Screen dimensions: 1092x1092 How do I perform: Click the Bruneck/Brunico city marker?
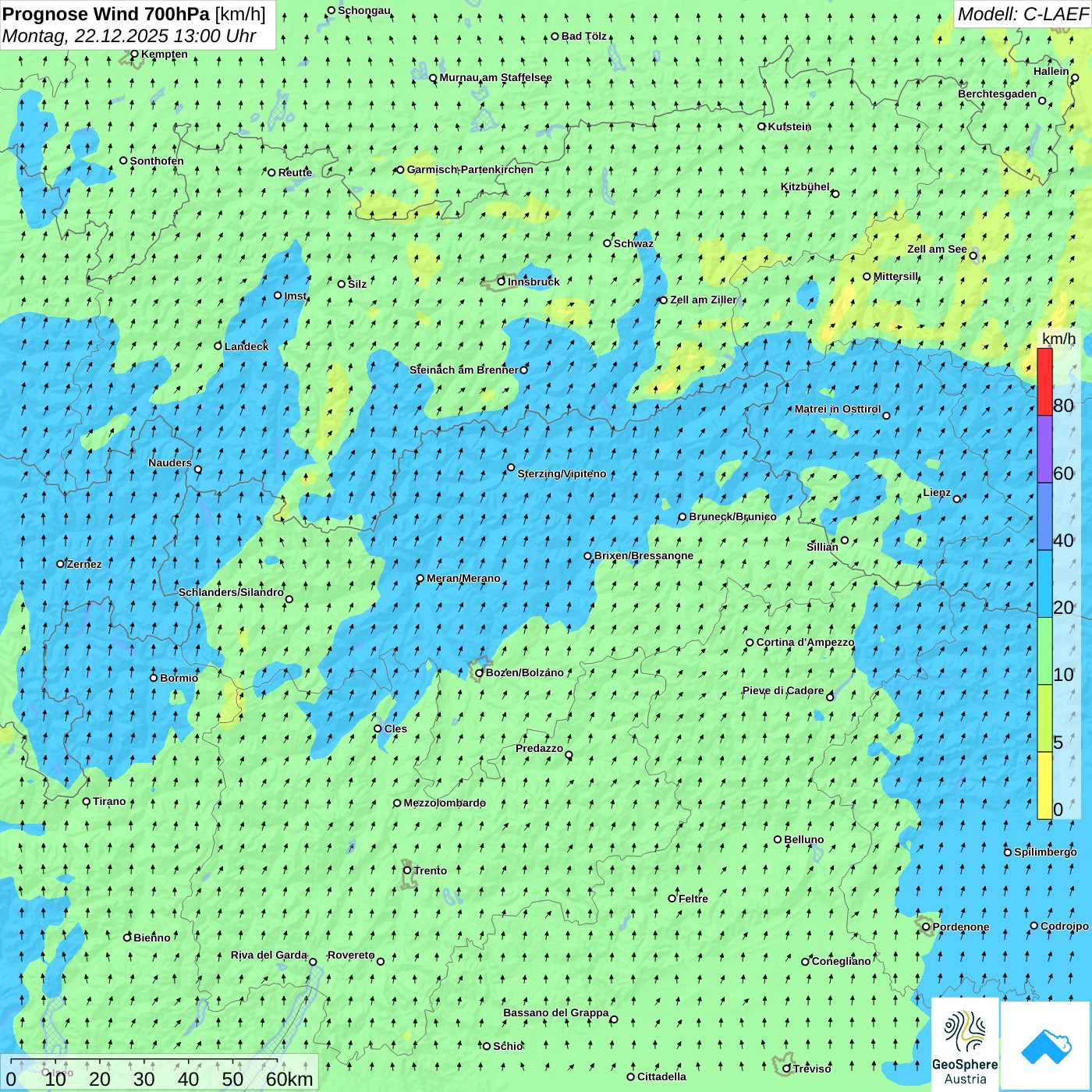pyautogui.click(x=682, y=516)
